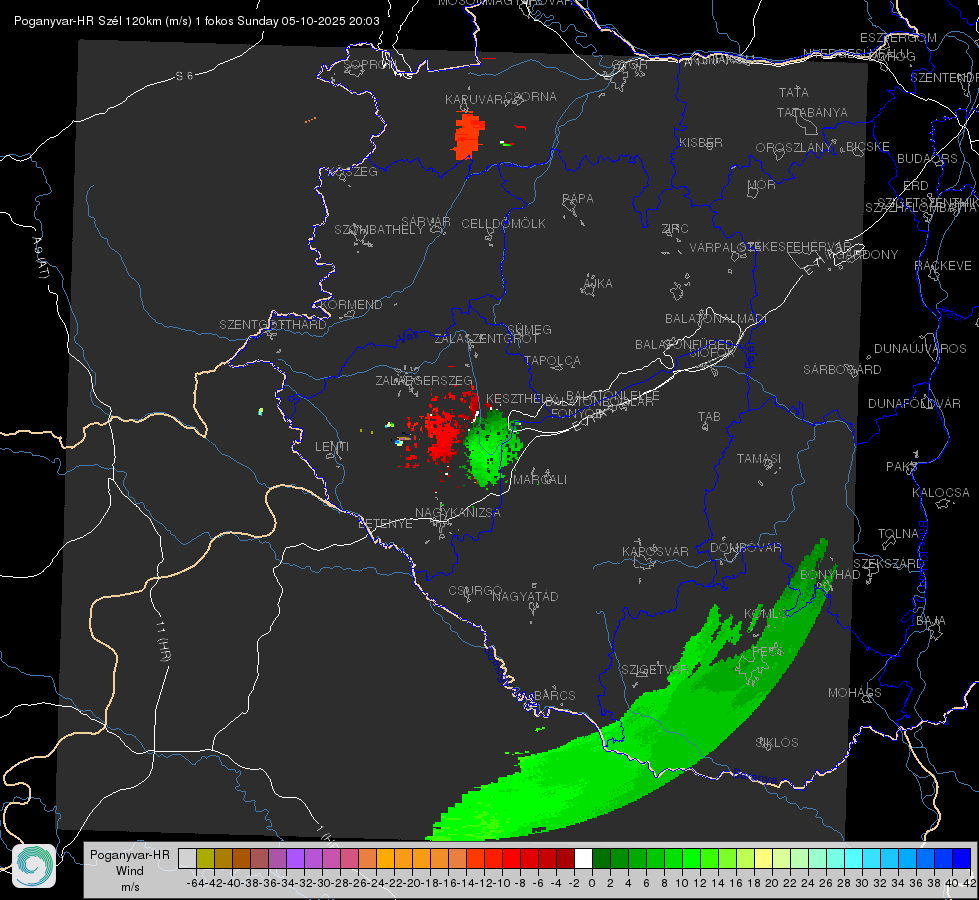Viewport: 979px width, 900px height.
Task: Click the LETENYE city label
Action: pos(385,523)
